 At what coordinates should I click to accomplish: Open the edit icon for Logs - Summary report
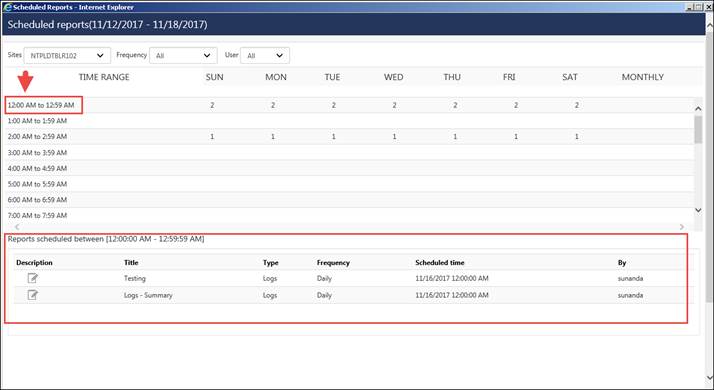click(x=33, y=295)
